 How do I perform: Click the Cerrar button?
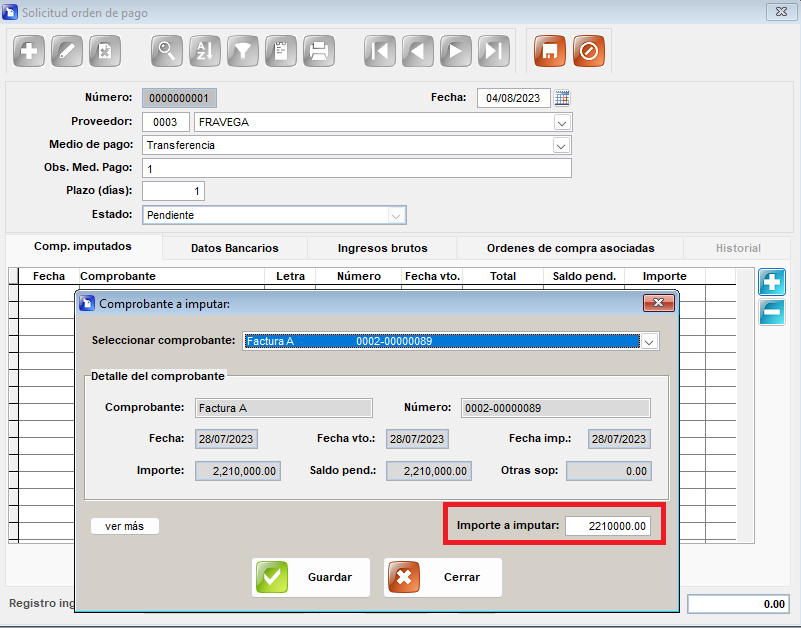(443, 577)
